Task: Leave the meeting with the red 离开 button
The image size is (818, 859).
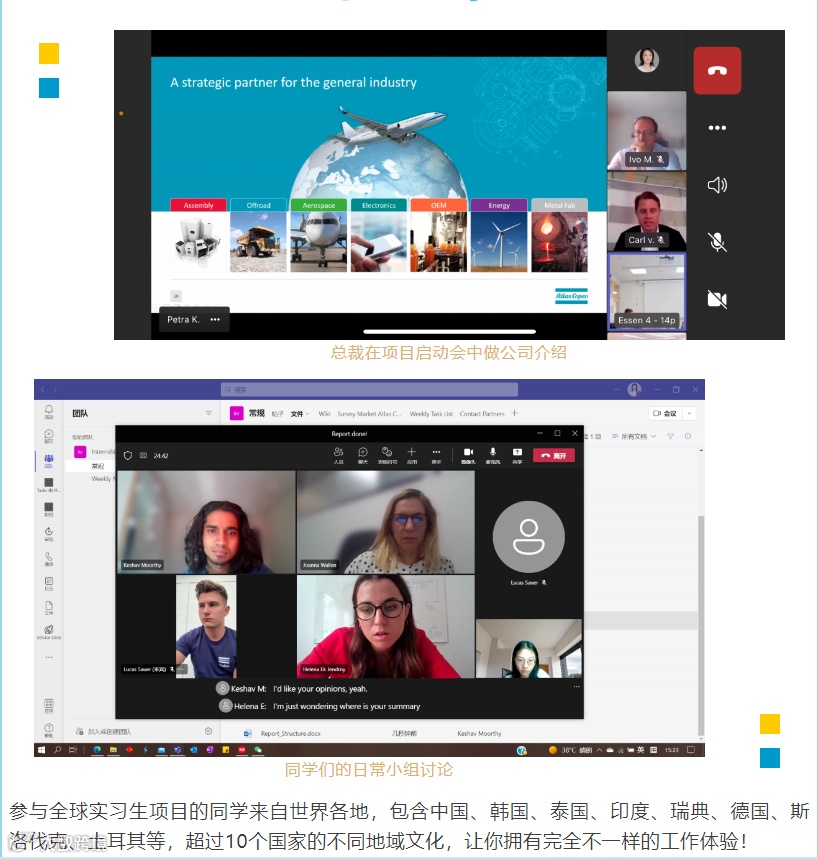Action: (x=554, y=456)
